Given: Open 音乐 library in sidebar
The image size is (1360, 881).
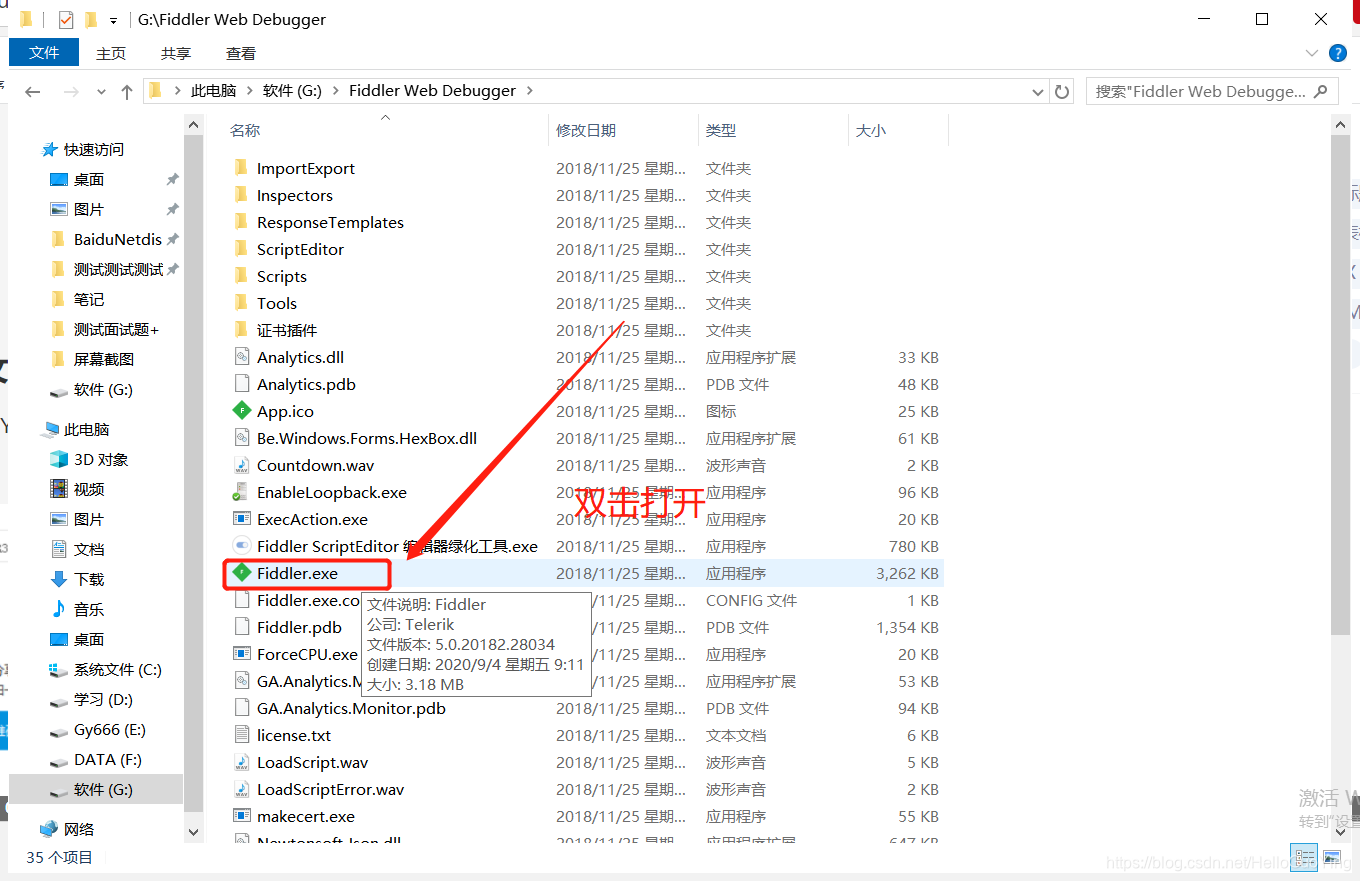Looking at the screenshot, I should pos(89,609).
